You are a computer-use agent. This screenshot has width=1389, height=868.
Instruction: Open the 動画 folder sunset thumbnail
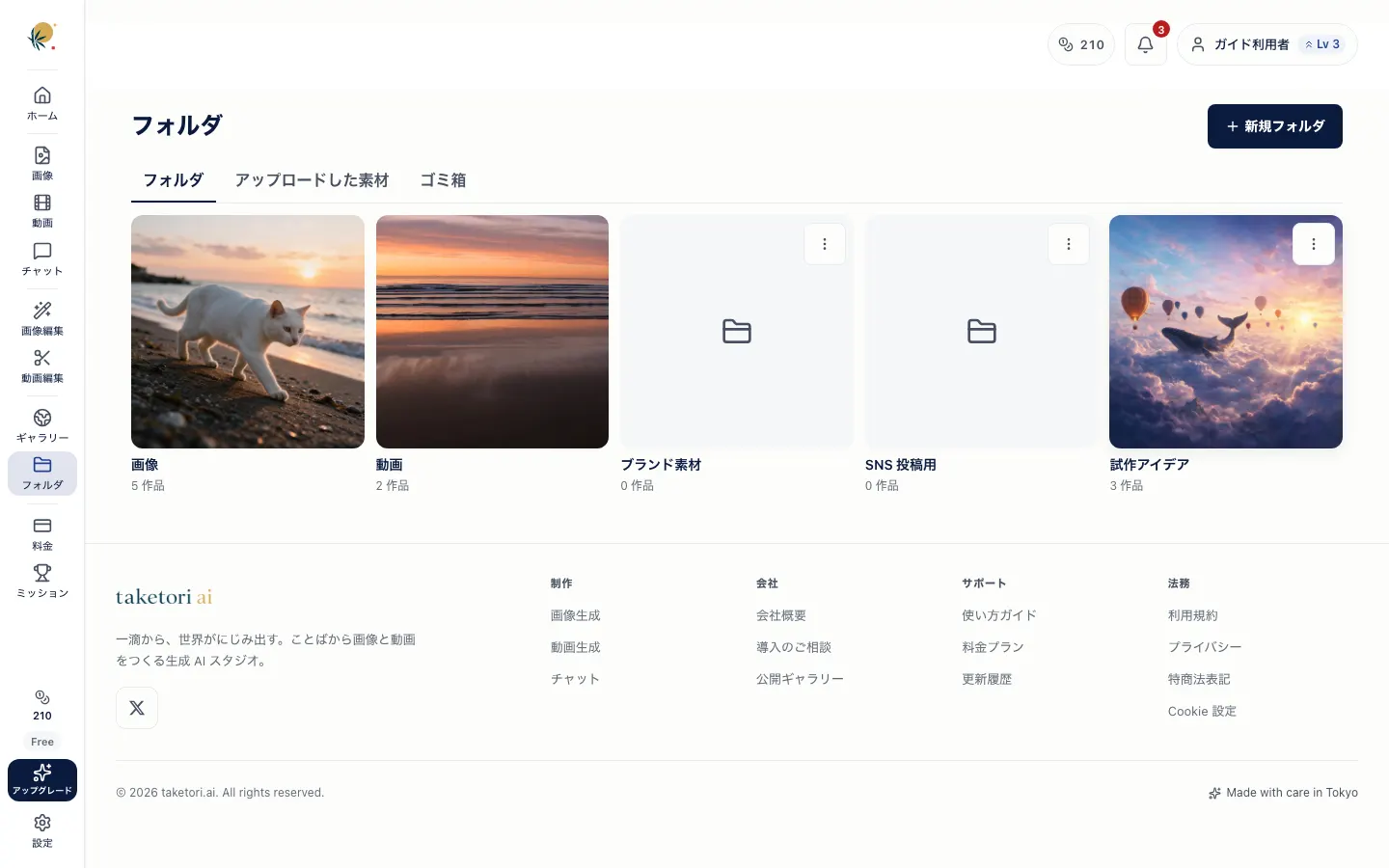tap(492, 332)
